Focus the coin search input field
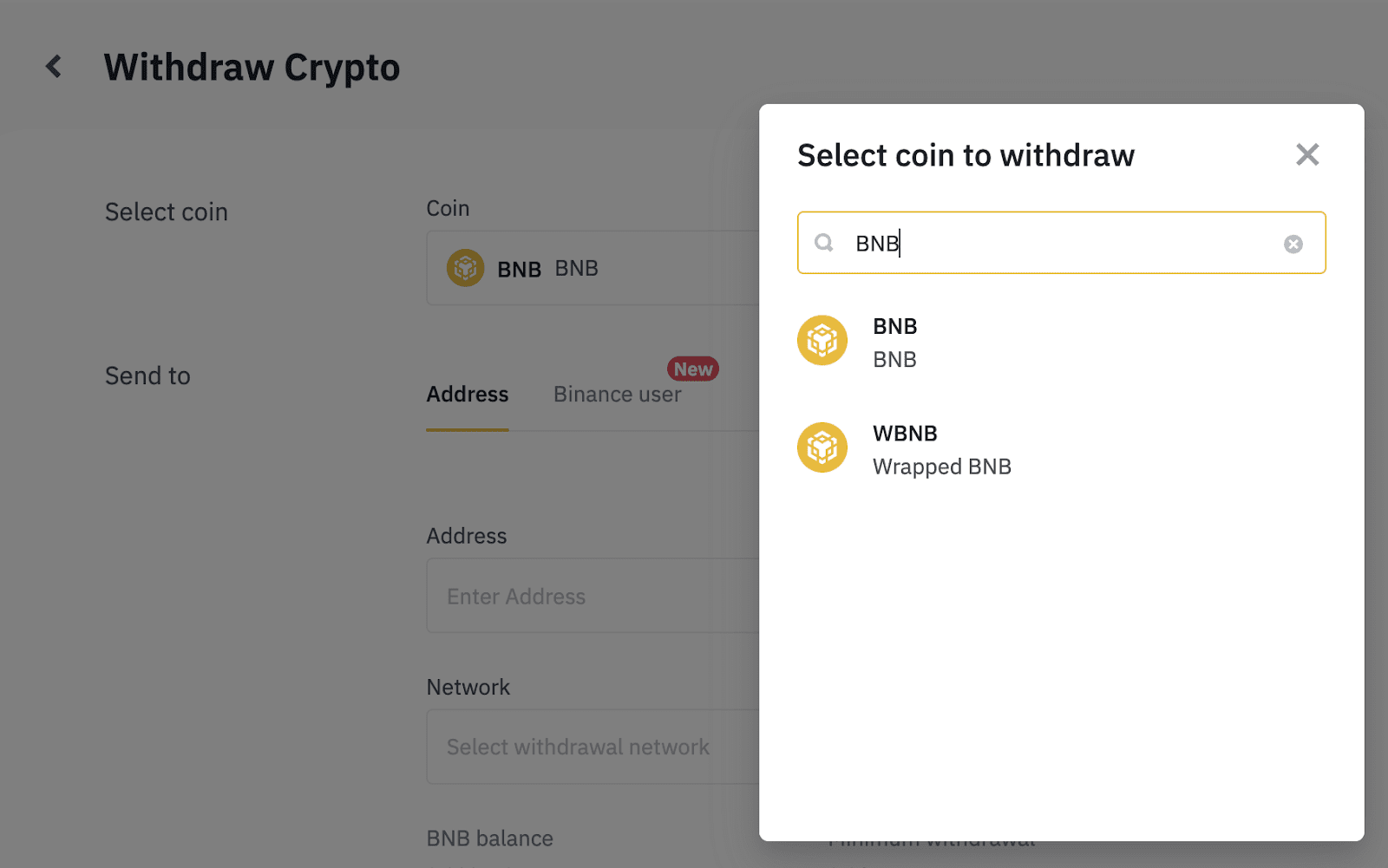 (1060, 243)
